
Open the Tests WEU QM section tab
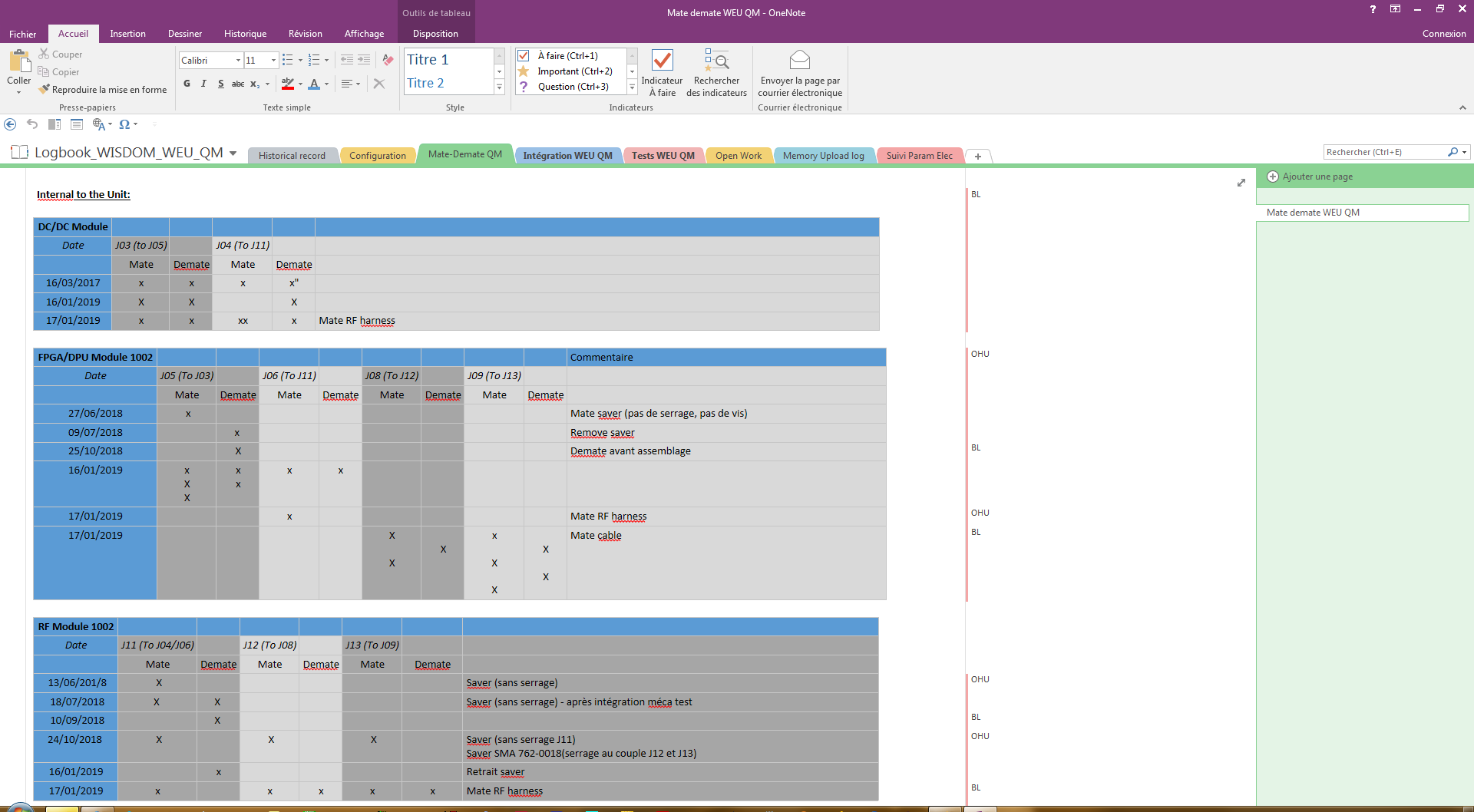point(663,156)
